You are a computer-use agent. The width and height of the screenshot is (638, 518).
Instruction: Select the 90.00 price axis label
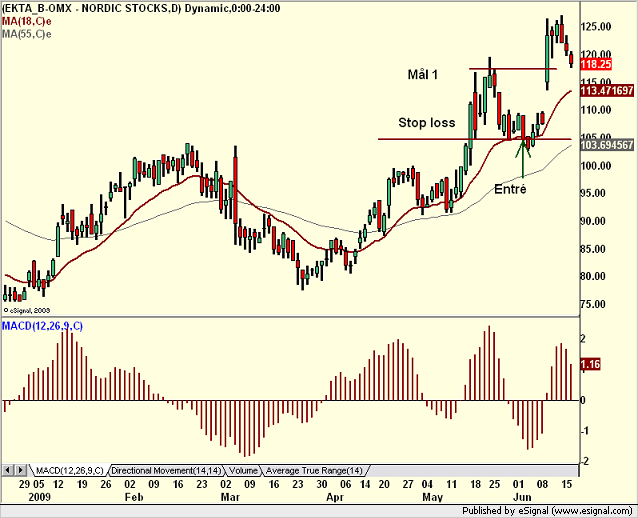[593, 221]
